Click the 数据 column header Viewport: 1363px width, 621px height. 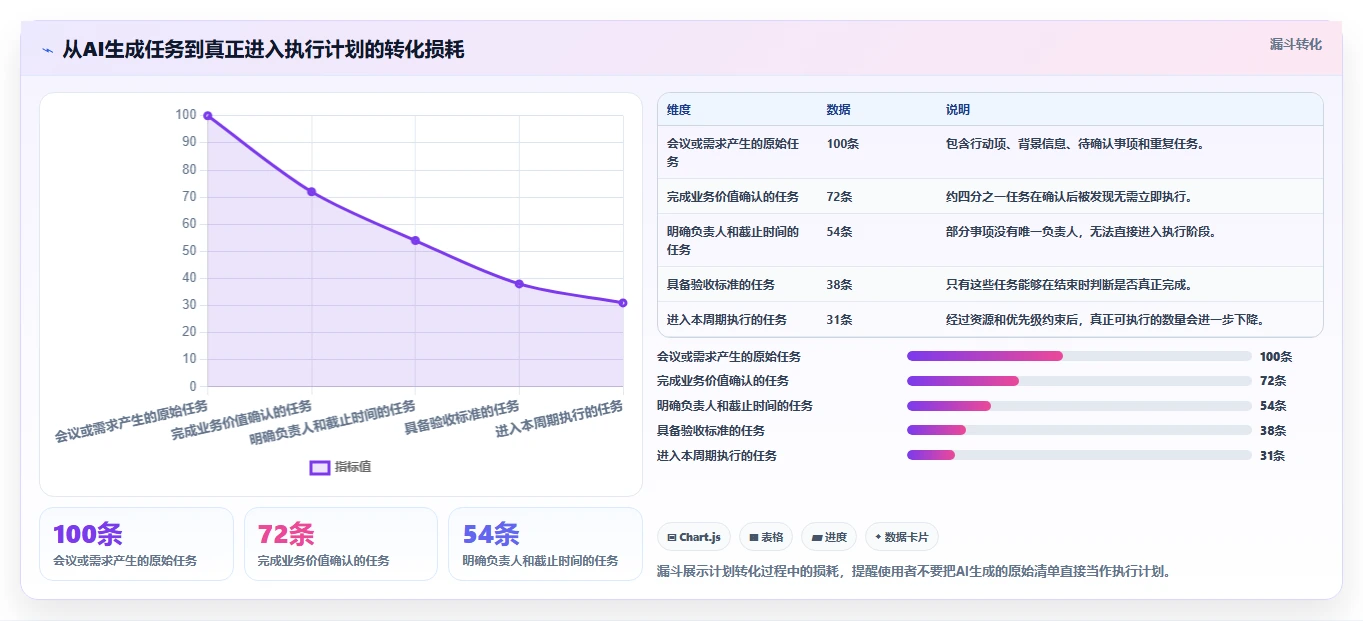[x=839, y=110]
